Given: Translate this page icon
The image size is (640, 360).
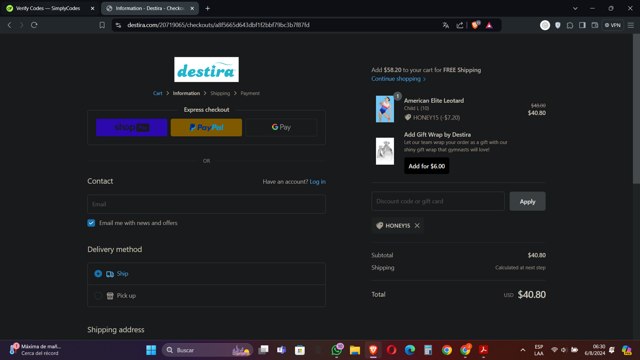Looking at the screenshot, I should point(446,25).
